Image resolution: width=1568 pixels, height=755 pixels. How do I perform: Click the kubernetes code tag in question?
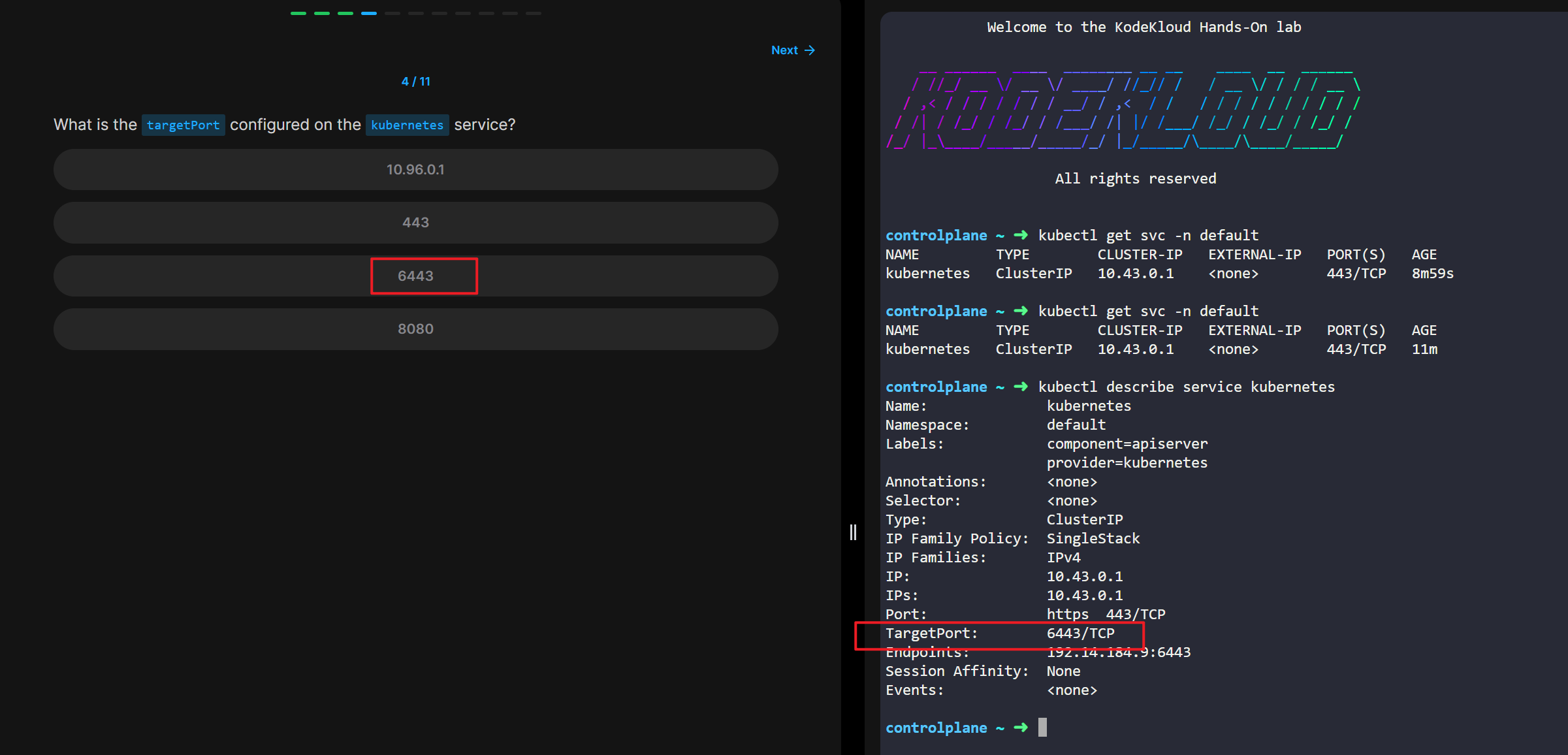pos(407,125)
